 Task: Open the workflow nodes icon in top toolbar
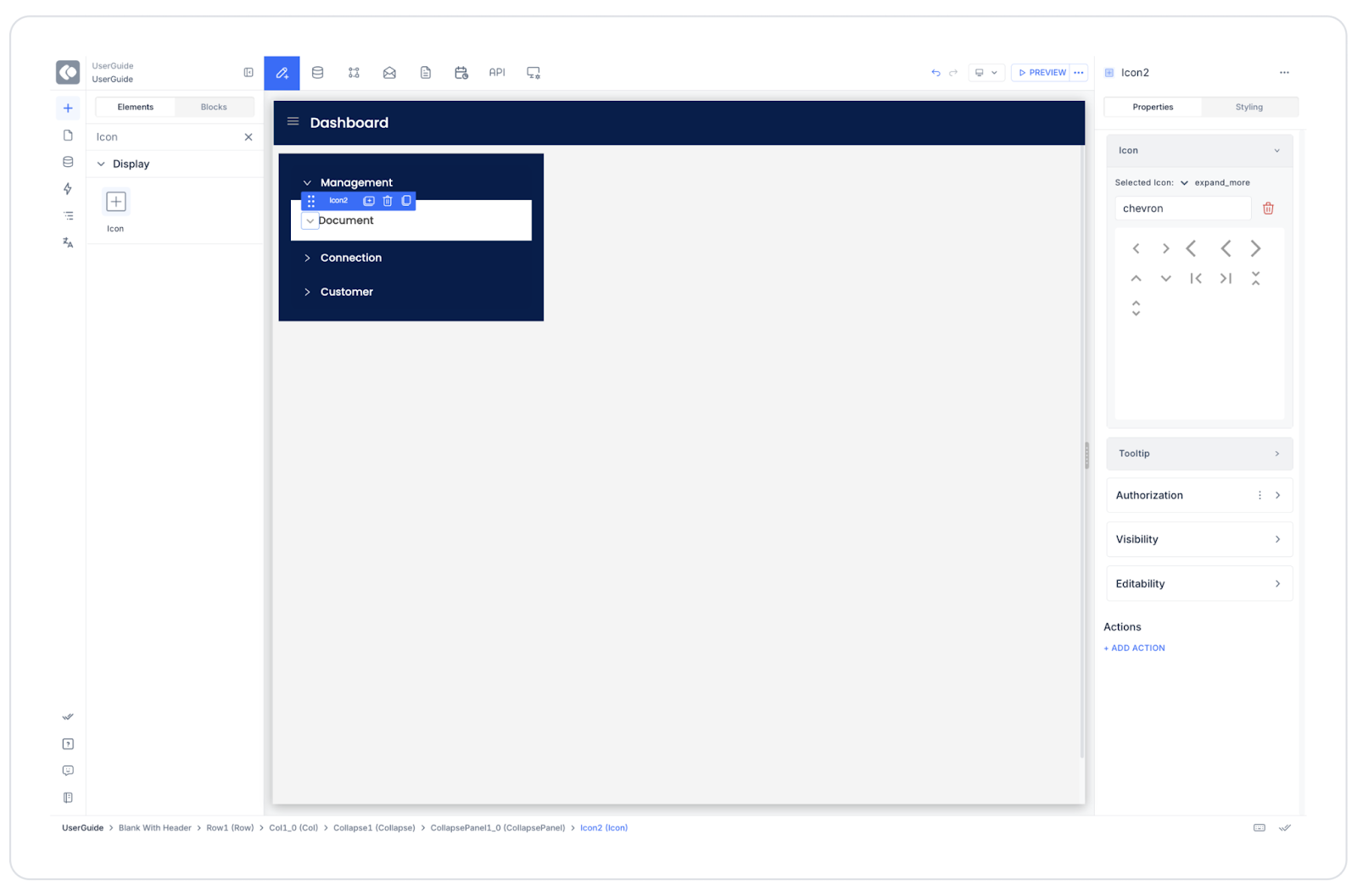[x=354, y=73]
